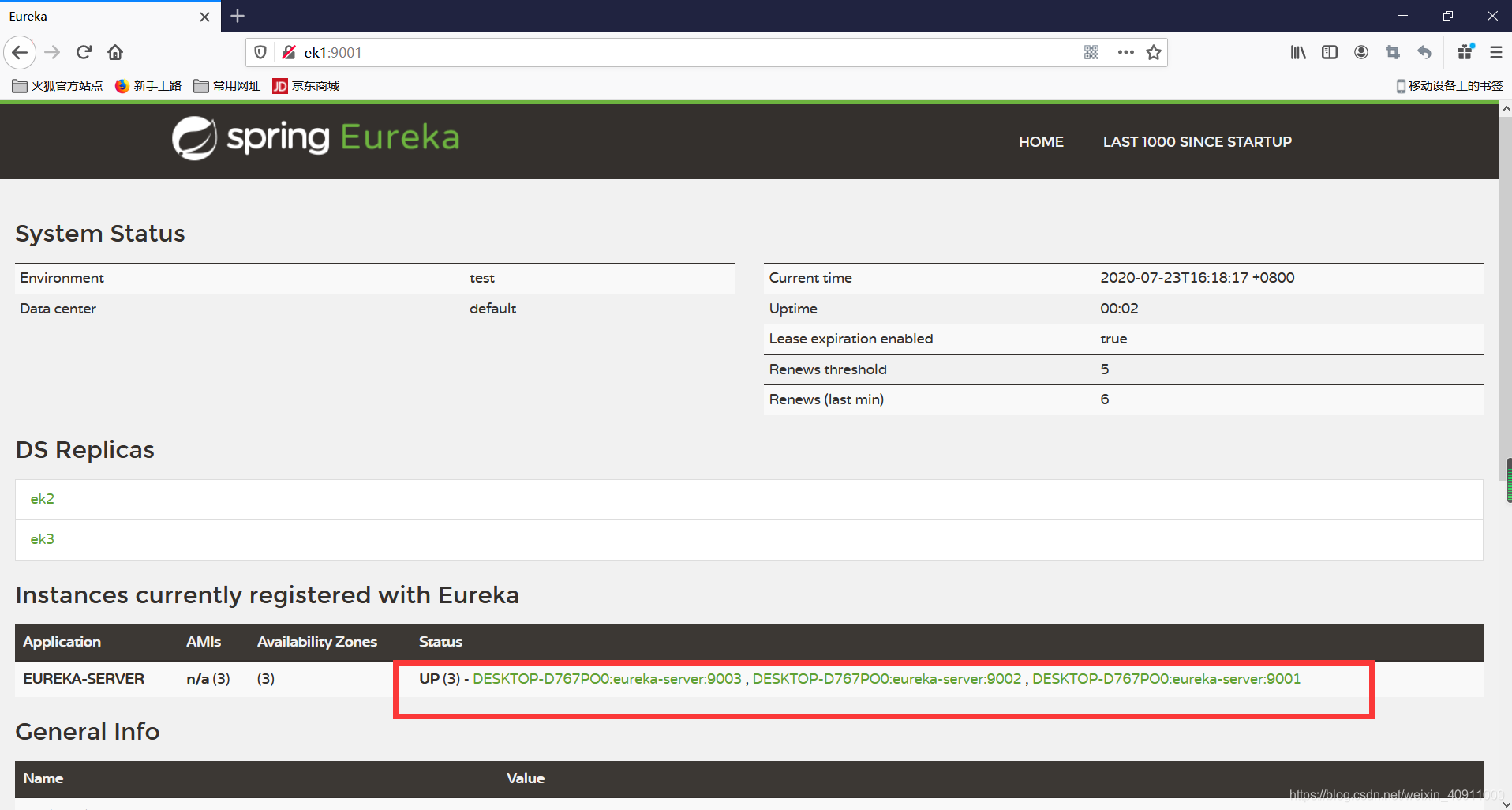The height and width of the screenshot is (810, 1512).
Task: Click the Renews threshold label
Action: tap(828, 369)
